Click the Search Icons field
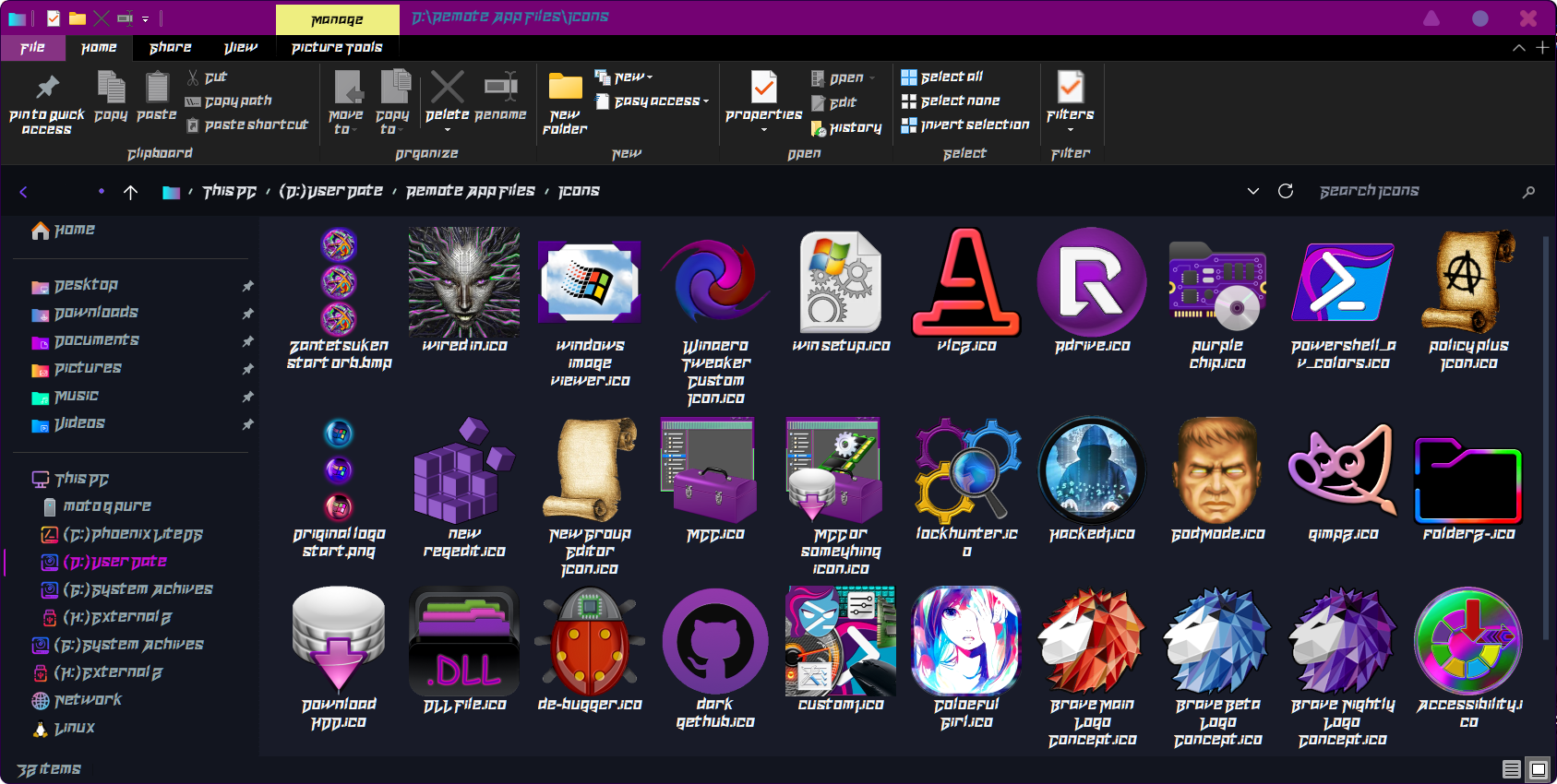 [1426, 191]
